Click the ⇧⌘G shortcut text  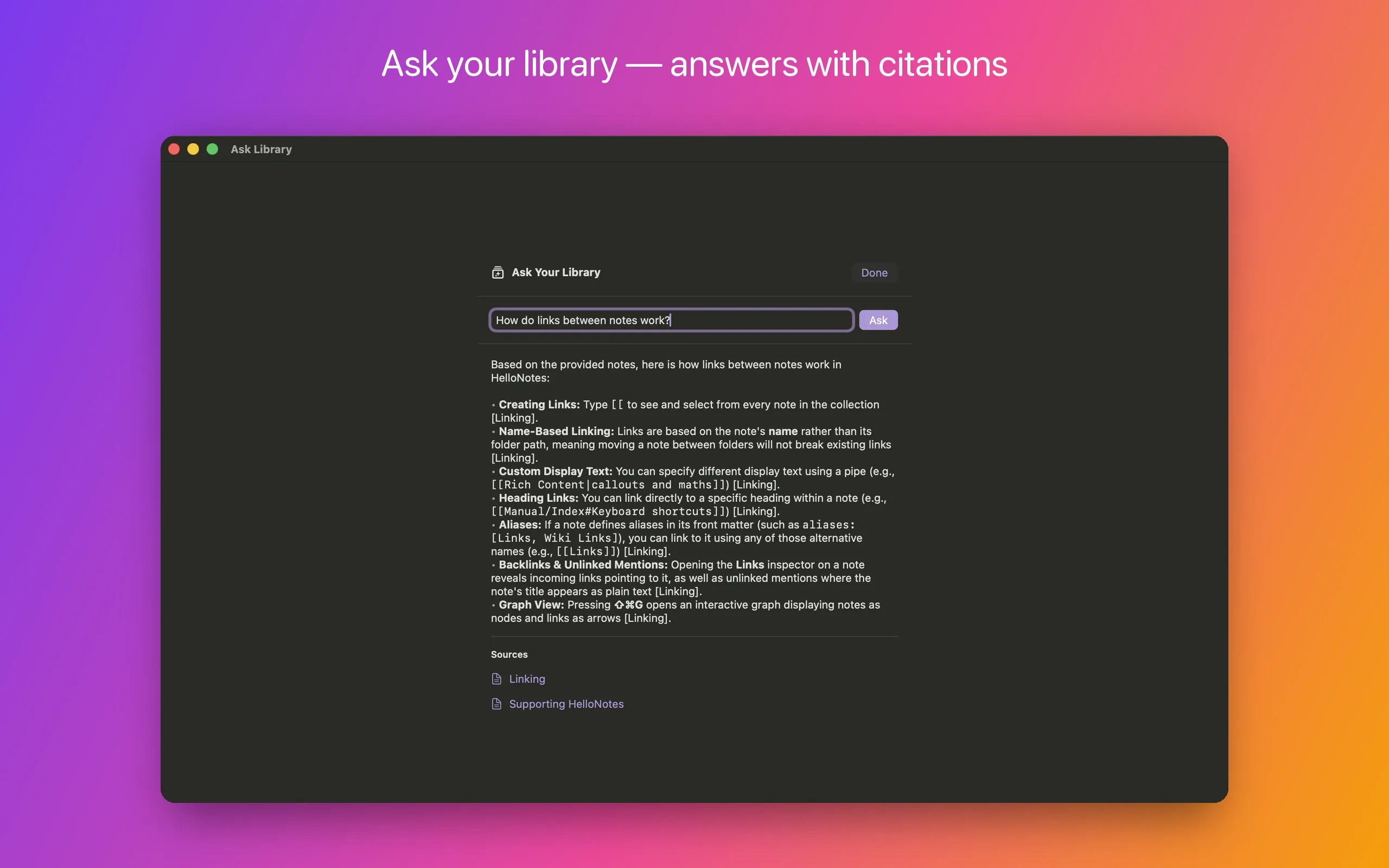point(628,605)
